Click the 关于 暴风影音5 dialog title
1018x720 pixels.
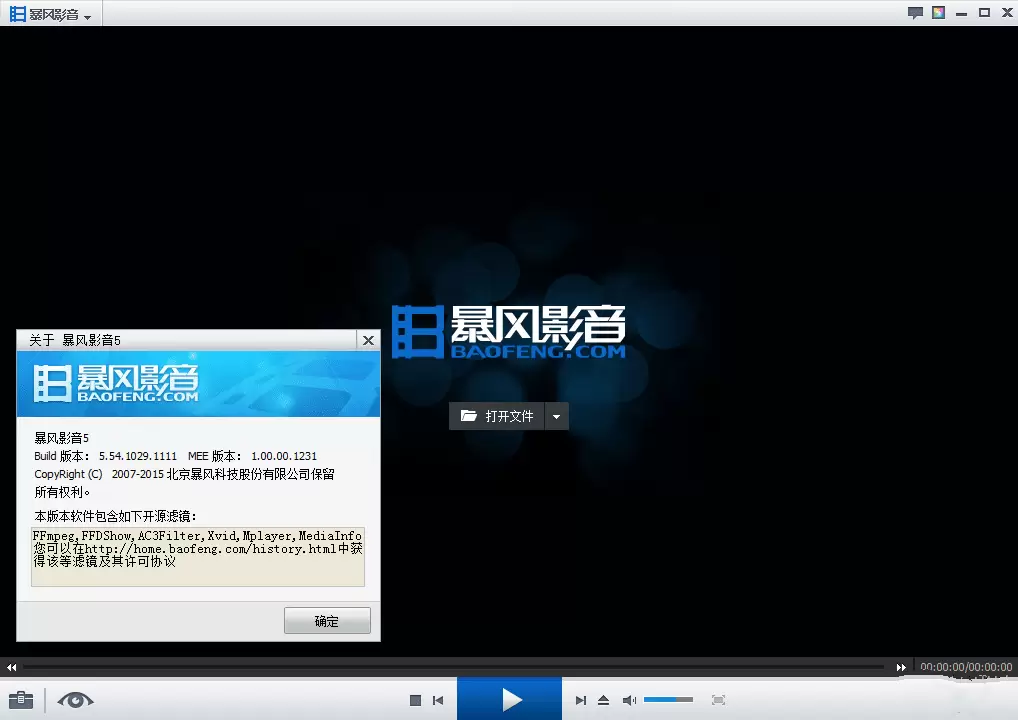pyautogui.click(x=75, y=340)
